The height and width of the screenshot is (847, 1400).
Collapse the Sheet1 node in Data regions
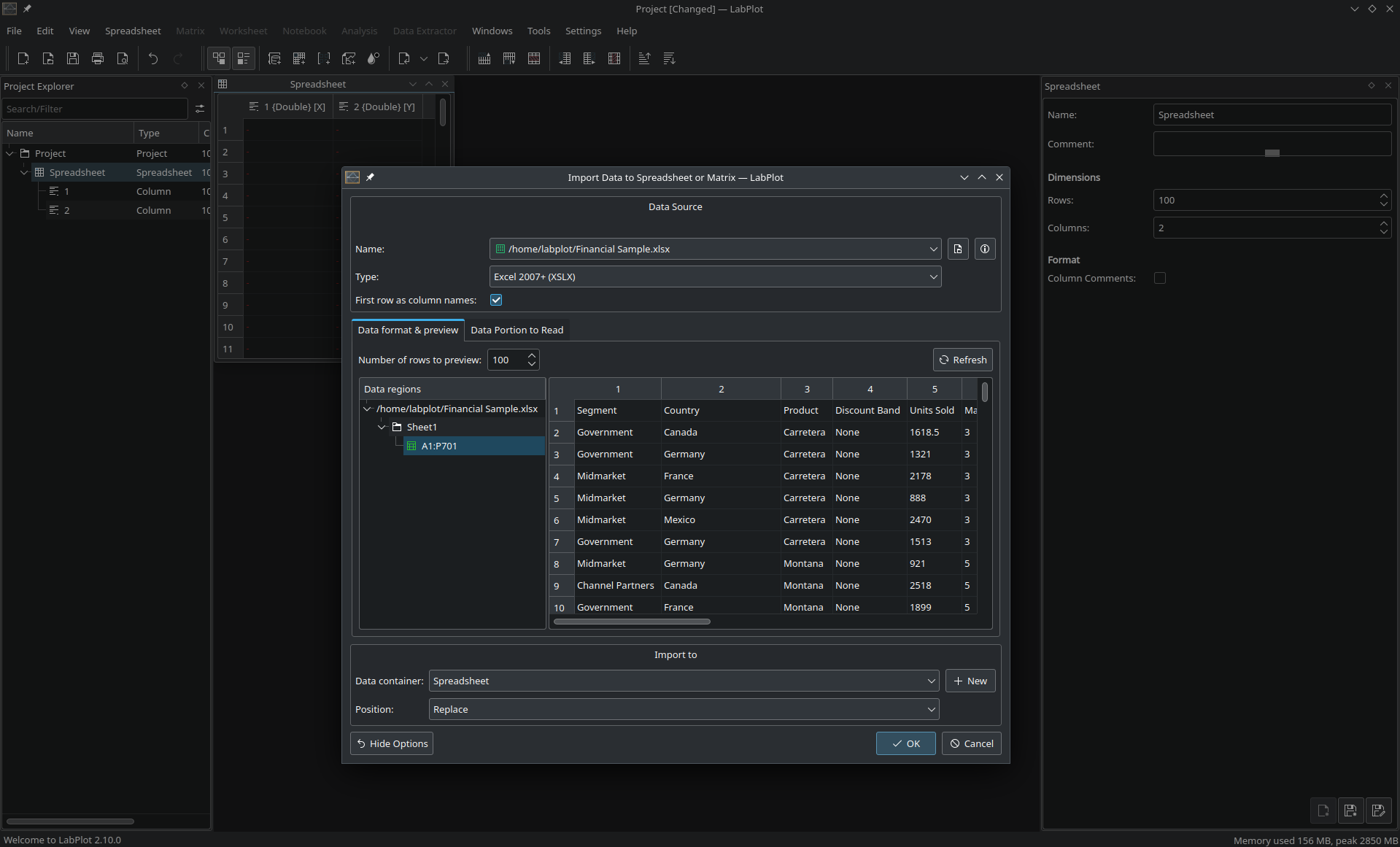[x=382, y=428]
